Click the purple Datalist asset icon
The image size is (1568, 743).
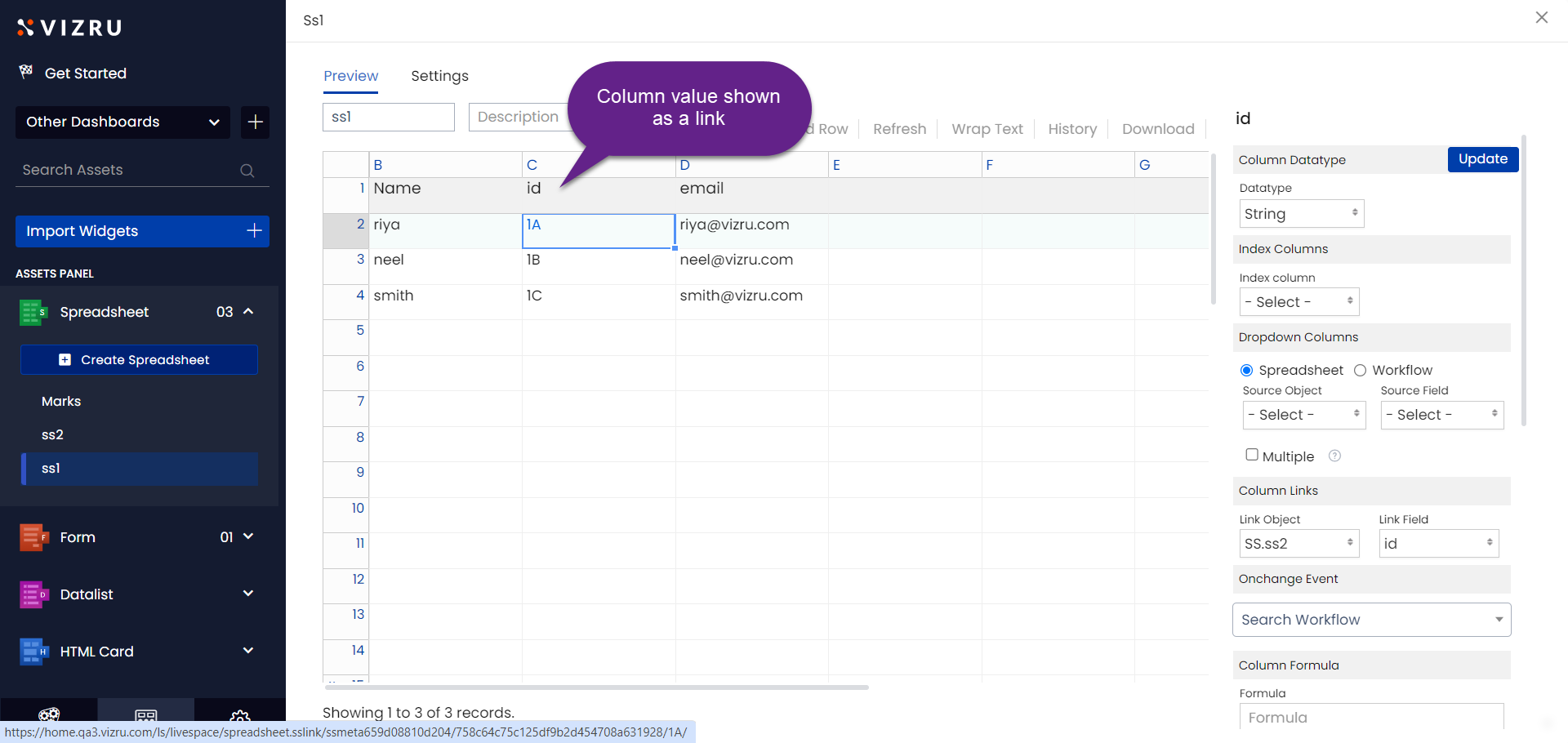click(x=32, y=594)
